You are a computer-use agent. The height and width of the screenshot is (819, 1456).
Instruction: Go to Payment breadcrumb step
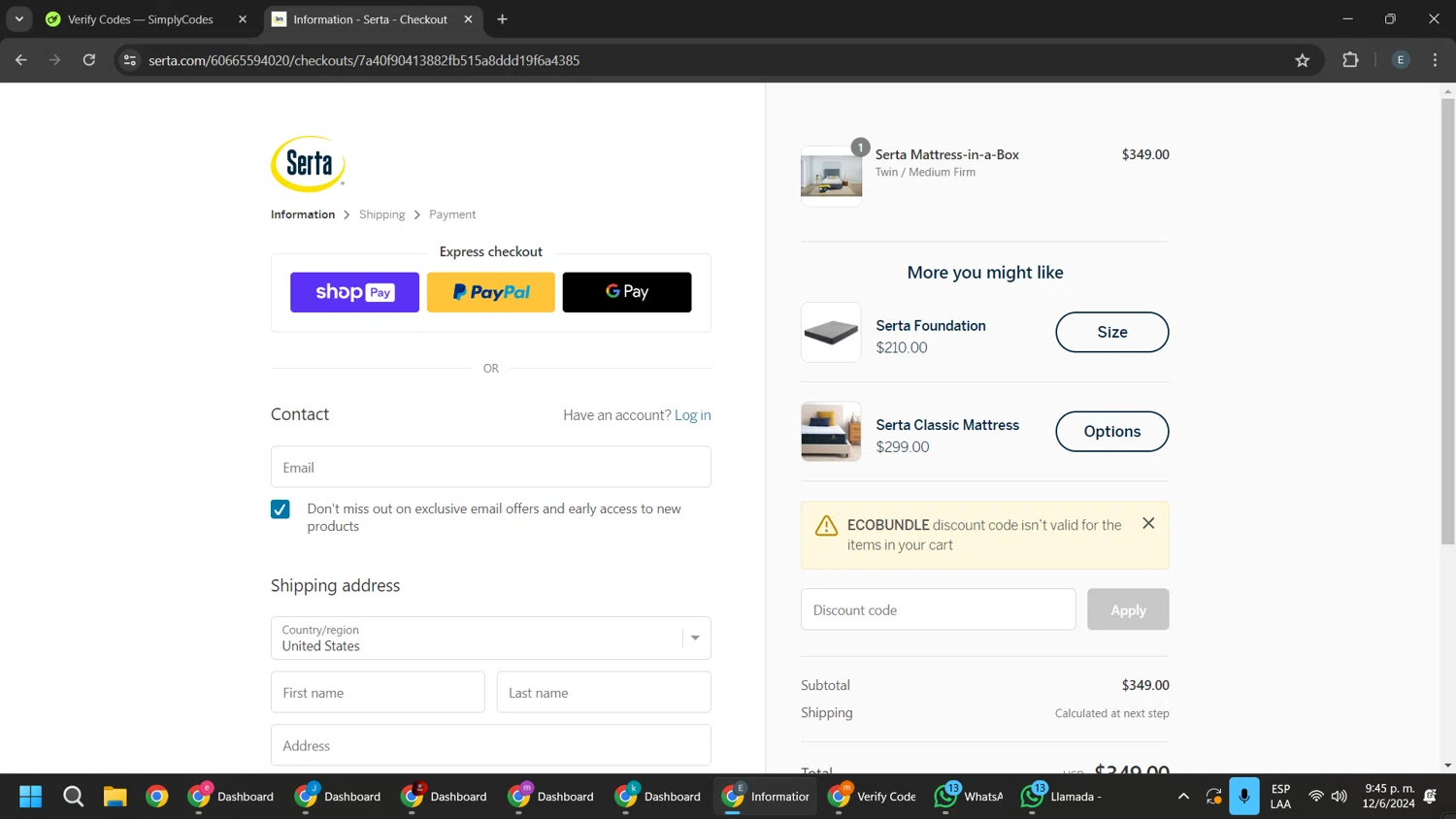click(x=452, y=214)
